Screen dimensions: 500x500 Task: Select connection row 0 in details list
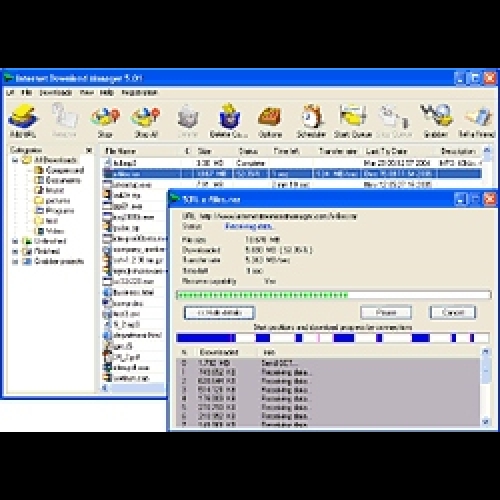[x=328, y=363]
